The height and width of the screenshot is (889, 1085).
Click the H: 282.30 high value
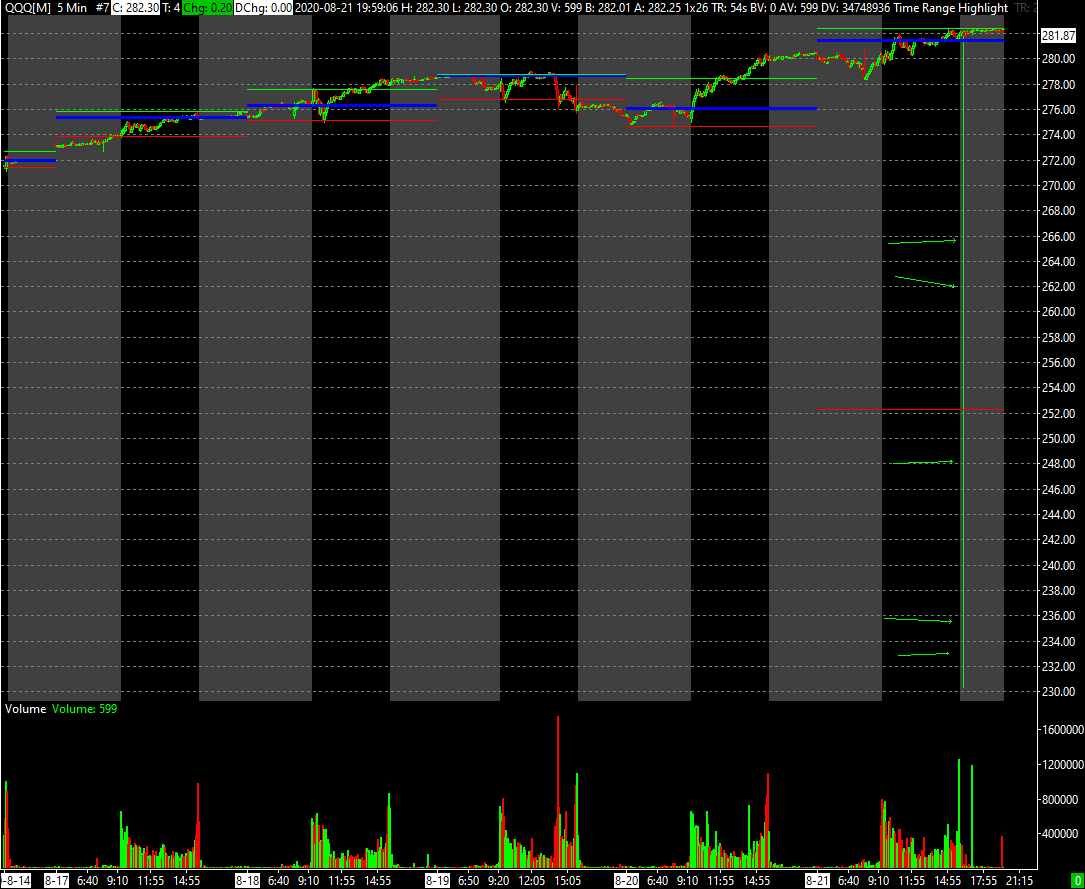point(425,8)
